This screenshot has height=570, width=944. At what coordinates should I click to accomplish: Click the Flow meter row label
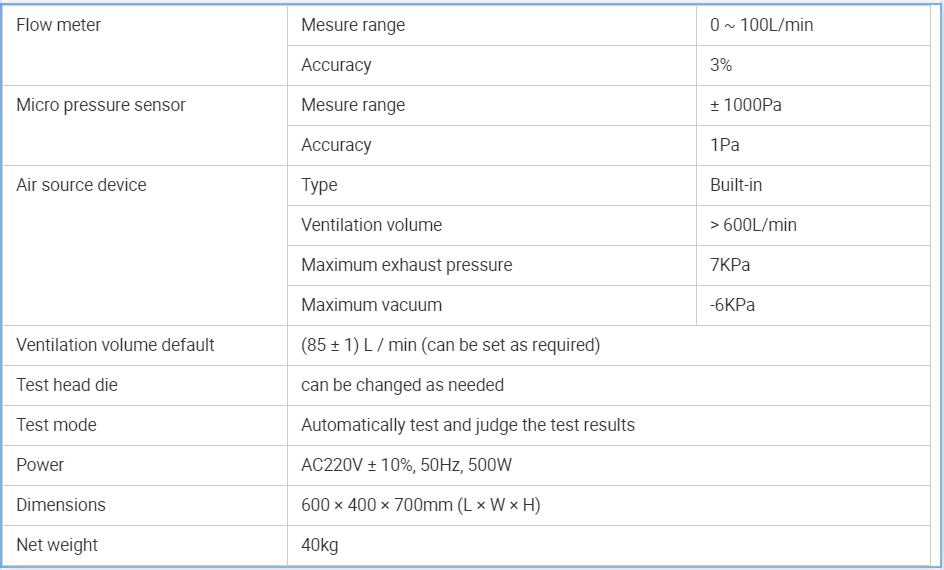[x=59, y=25]
